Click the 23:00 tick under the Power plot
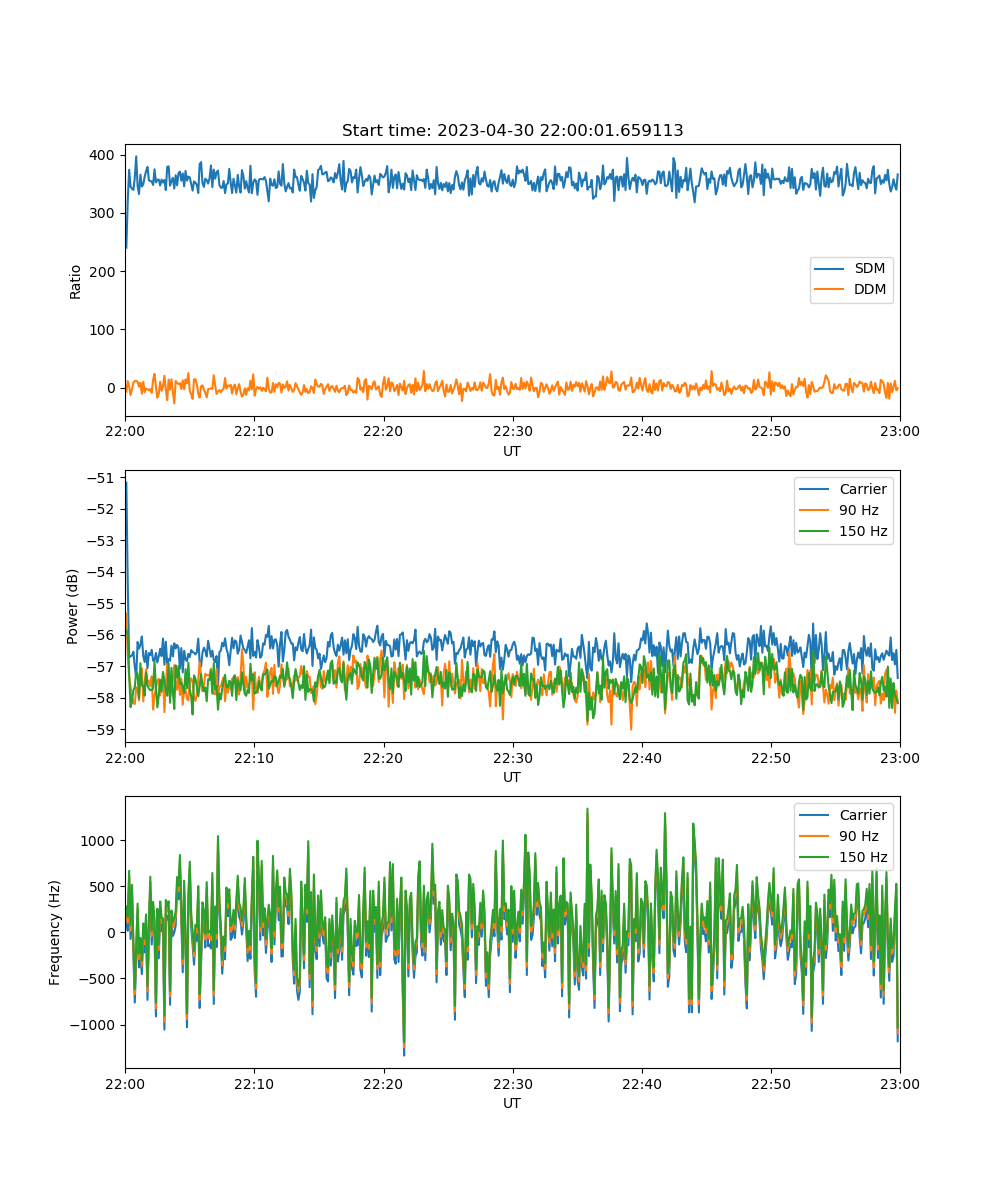The height and width of the screenshot is (1200, 1000). tap(899, 757)
